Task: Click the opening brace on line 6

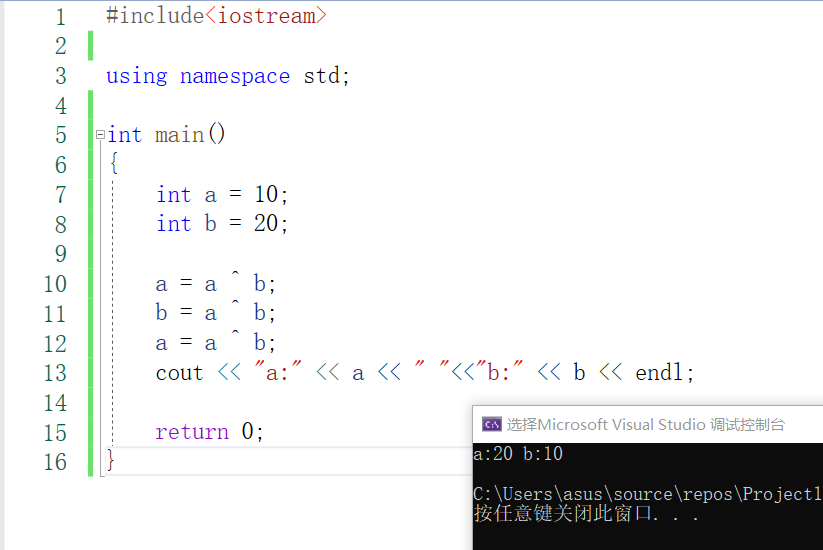Action: click(x=114, y=163)
